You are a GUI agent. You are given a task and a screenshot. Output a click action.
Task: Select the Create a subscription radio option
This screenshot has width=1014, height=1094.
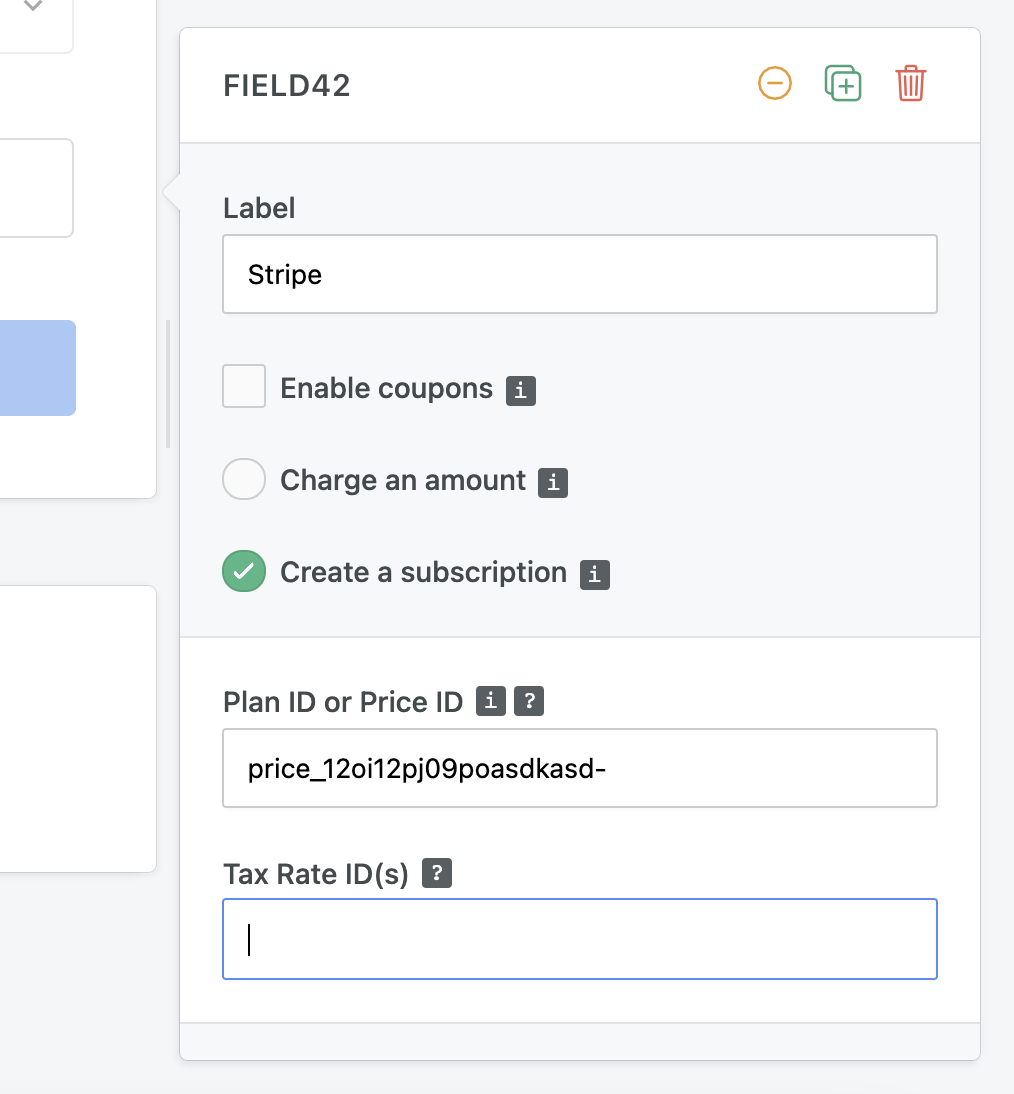[x=244, y=571]
